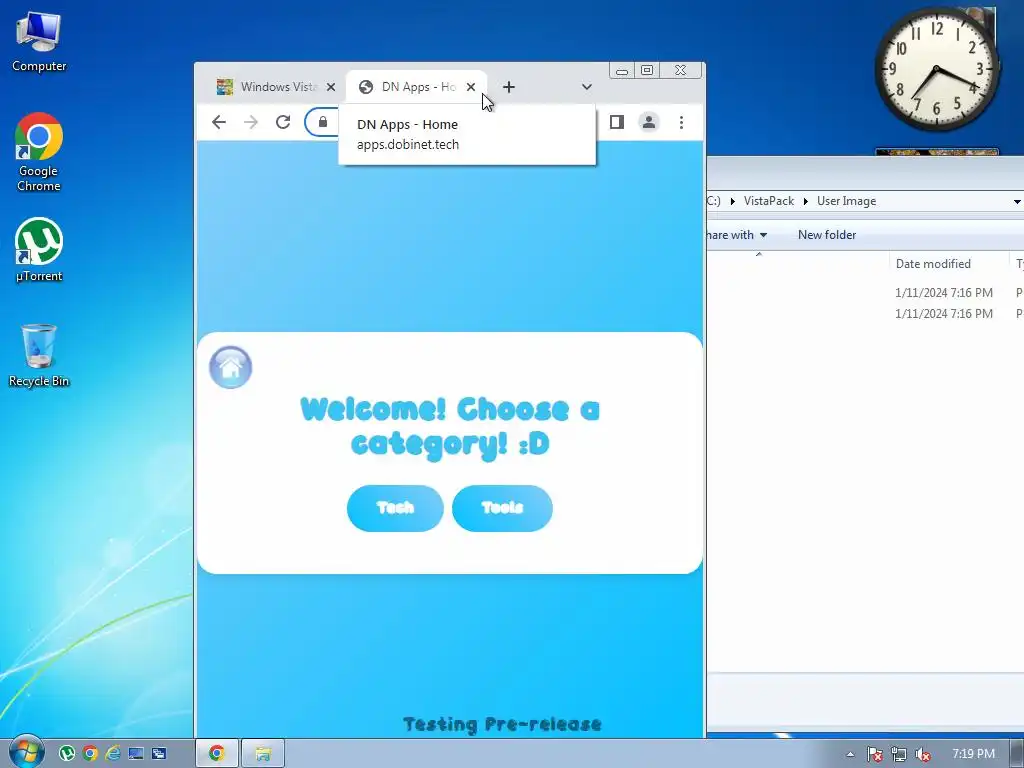The image size is (1024, 768).
Task: Open the Share with dropdown in Explorer
Action: tap(737, 235)
